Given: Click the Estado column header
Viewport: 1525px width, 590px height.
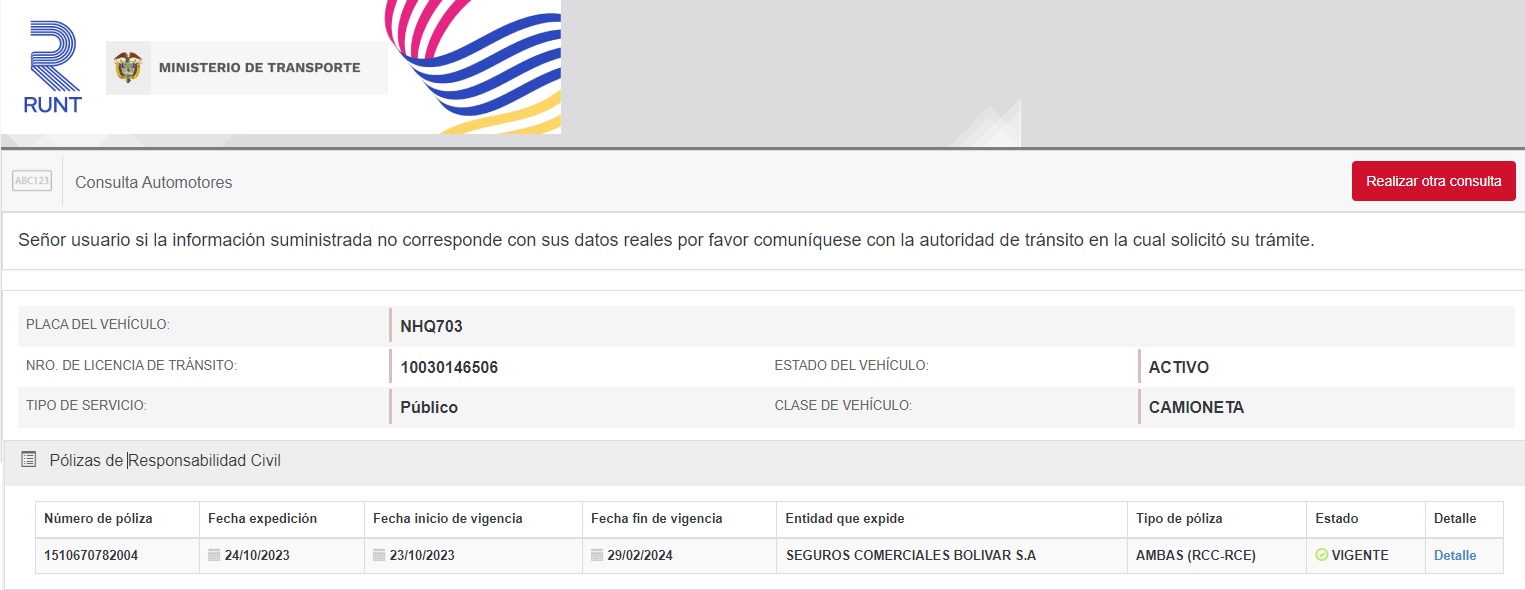Looking at the screenshot, I should 1336,518.
